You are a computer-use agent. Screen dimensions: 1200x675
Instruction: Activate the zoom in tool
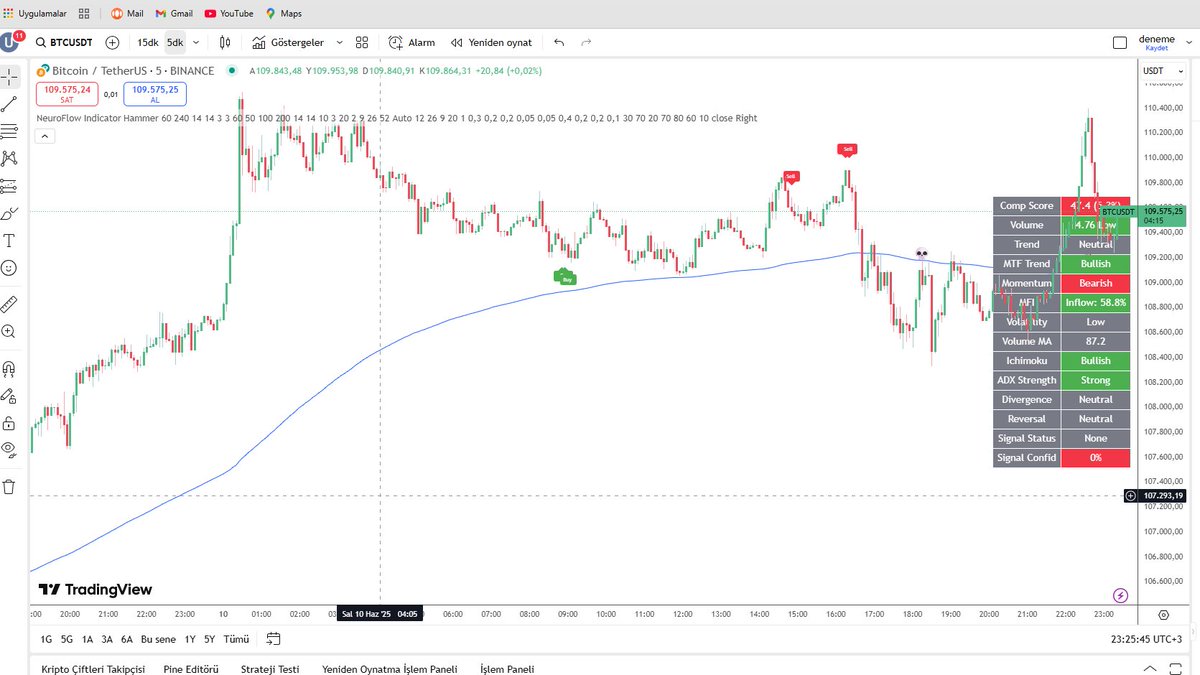[10, 331]
